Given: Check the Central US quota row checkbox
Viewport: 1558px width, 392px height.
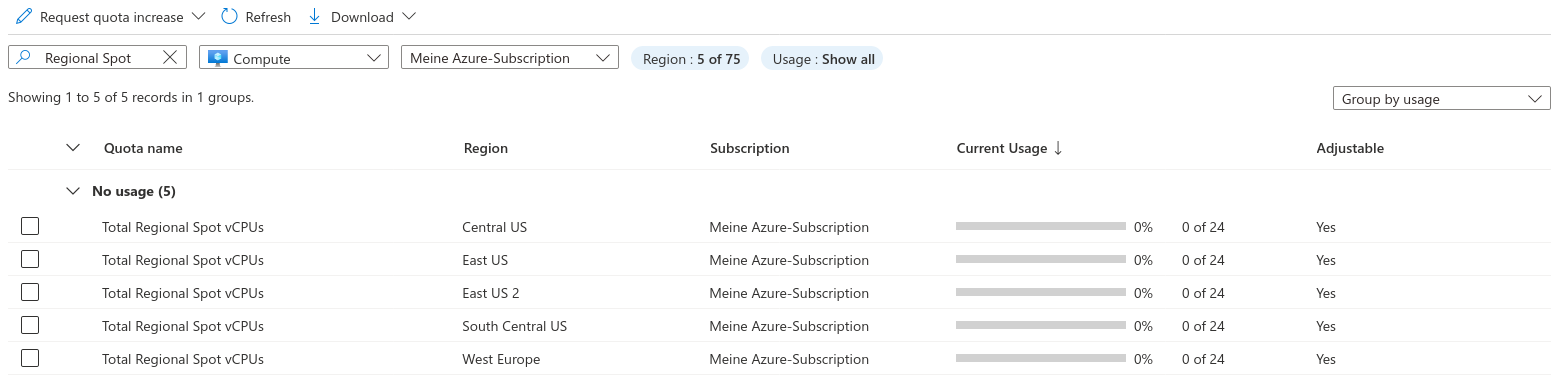Looking at the screenshot, I should tap(30, 227).
